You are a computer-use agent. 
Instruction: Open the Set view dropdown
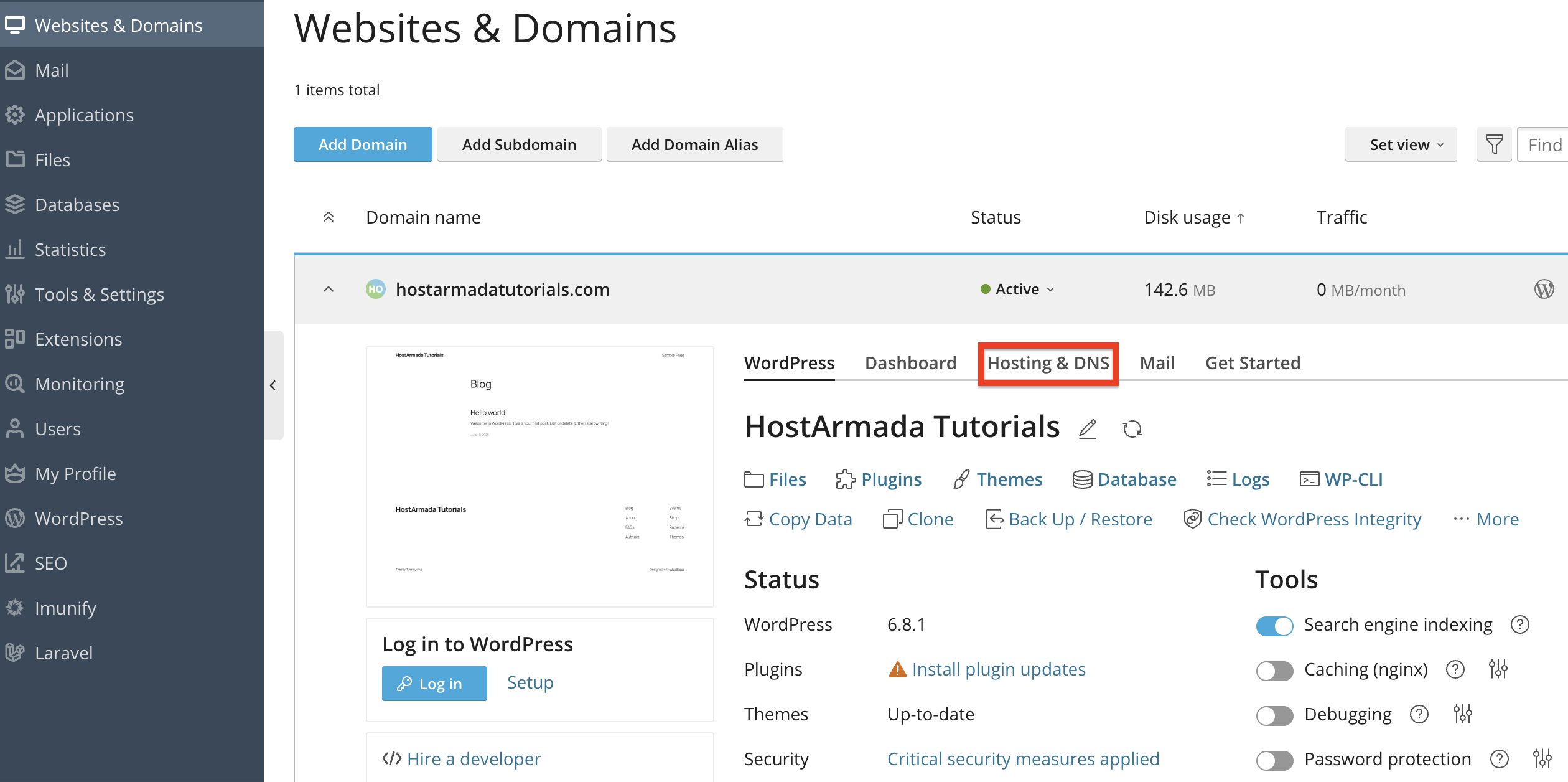point(1401,144)
